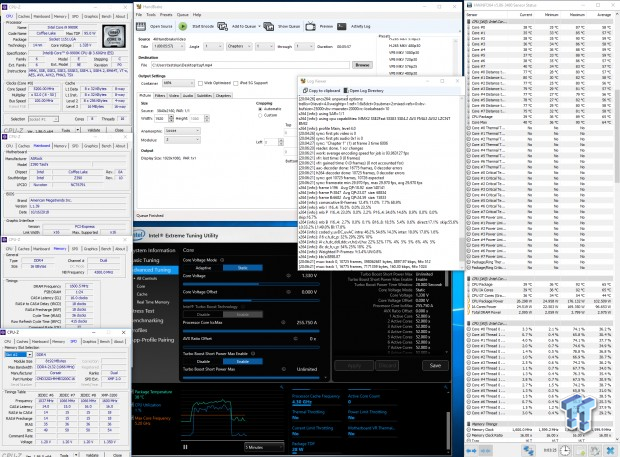Click the Show Queue icon in HandBrake
Screen dimensions: 620x457
click(268, 26)
